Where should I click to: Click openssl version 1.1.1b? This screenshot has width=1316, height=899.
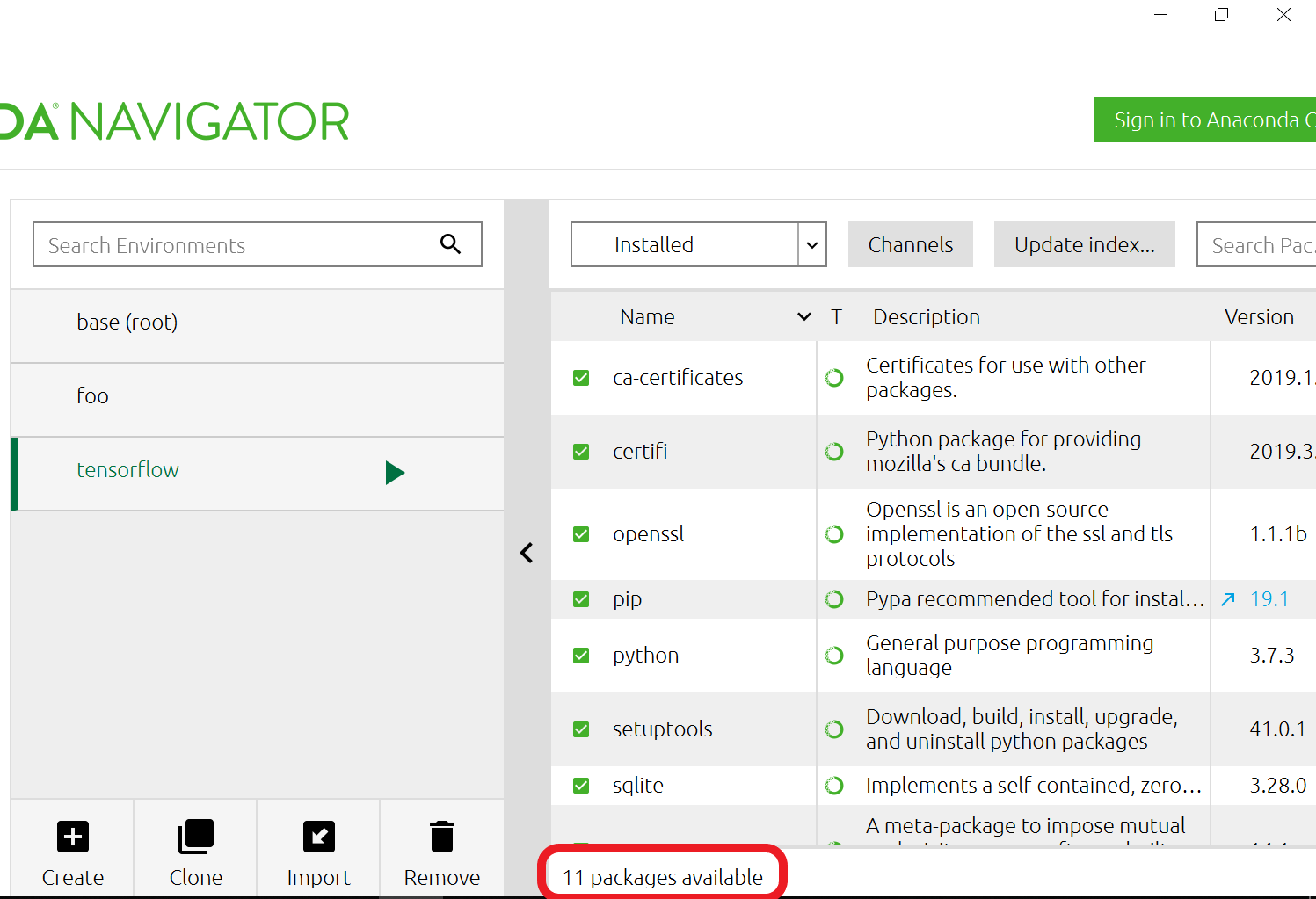tap(1278, 534)
